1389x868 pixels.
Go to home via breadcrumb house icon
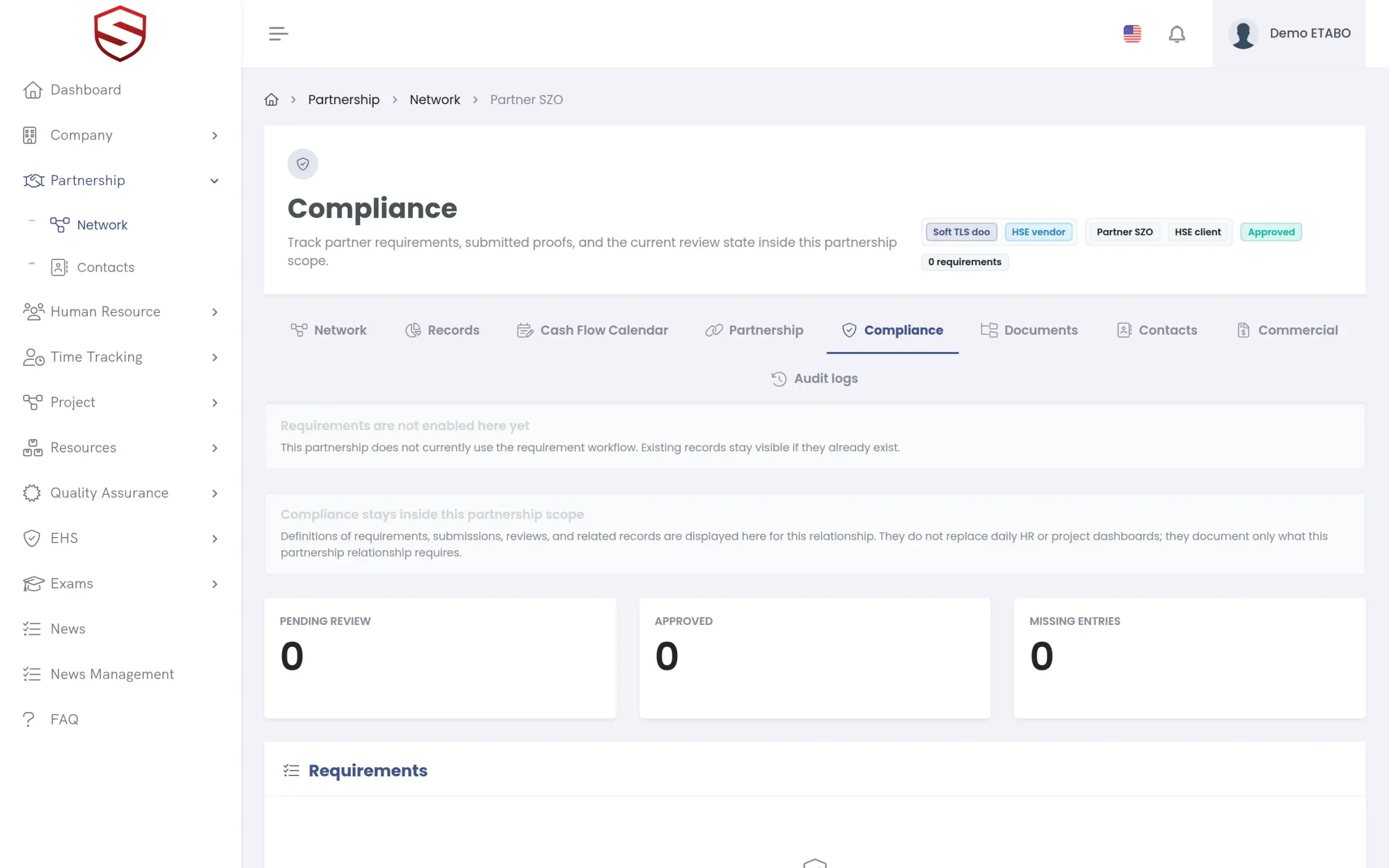(271, 100)
